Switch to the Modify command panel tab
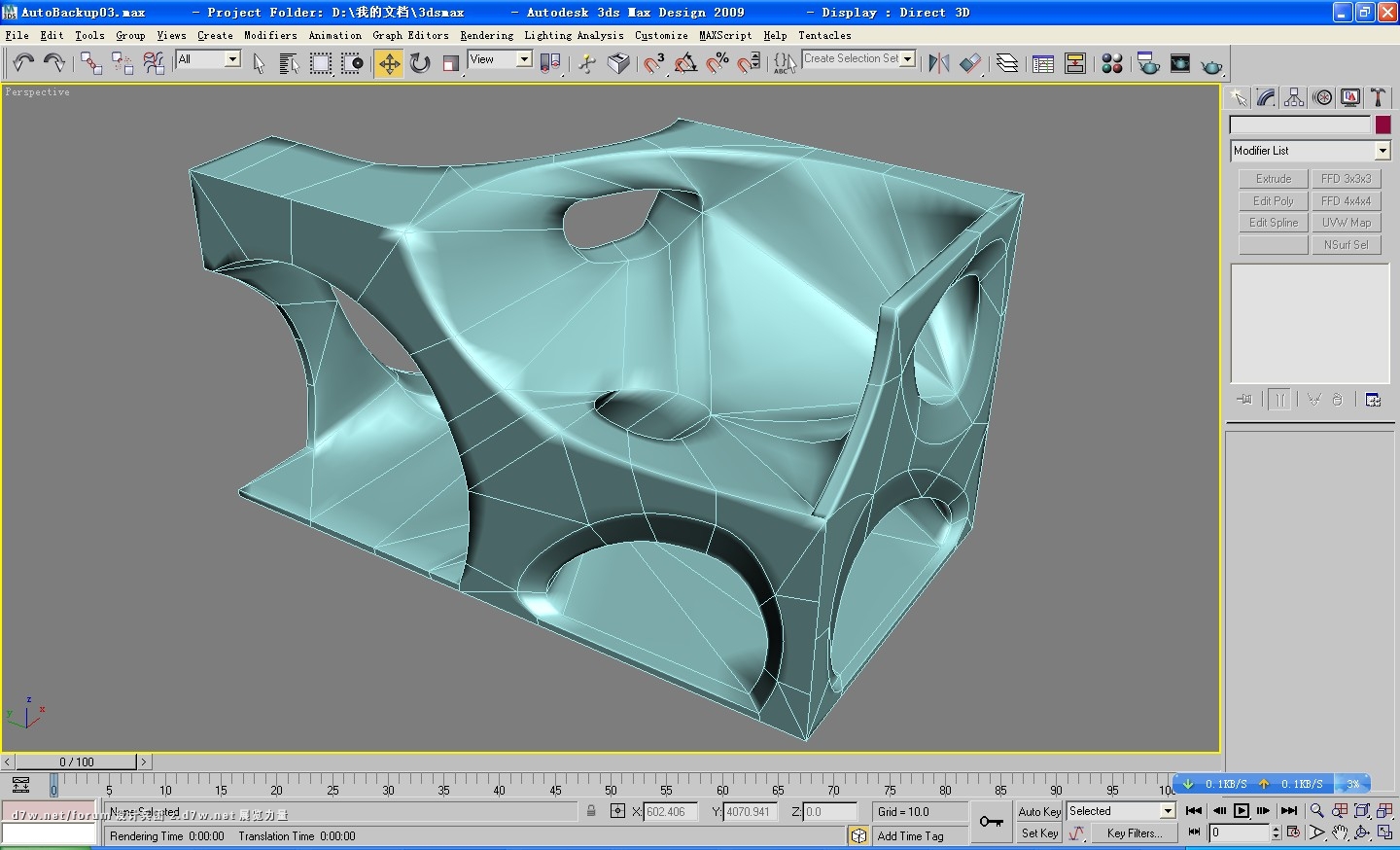Viewport: 1400px width, 850px height. (1266, 97)
